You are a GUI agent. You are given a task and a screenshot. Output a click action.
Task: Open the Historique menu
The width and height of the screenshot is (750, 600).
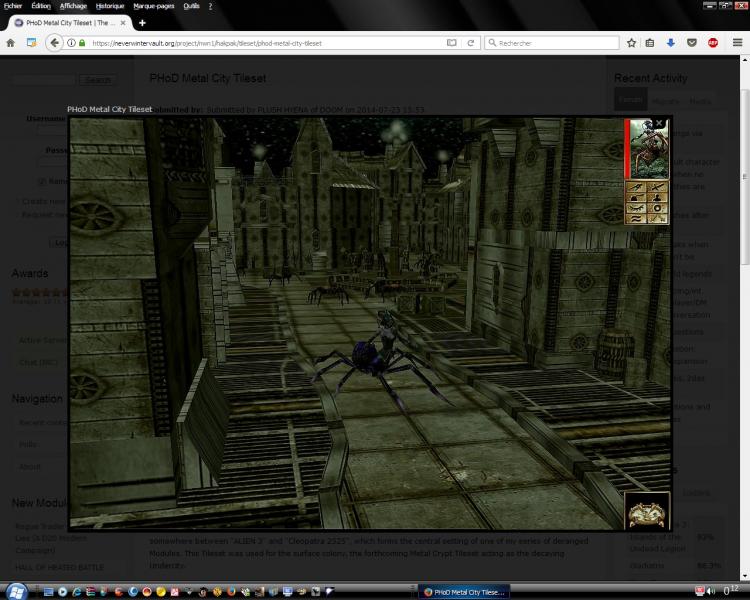[110, 6]
